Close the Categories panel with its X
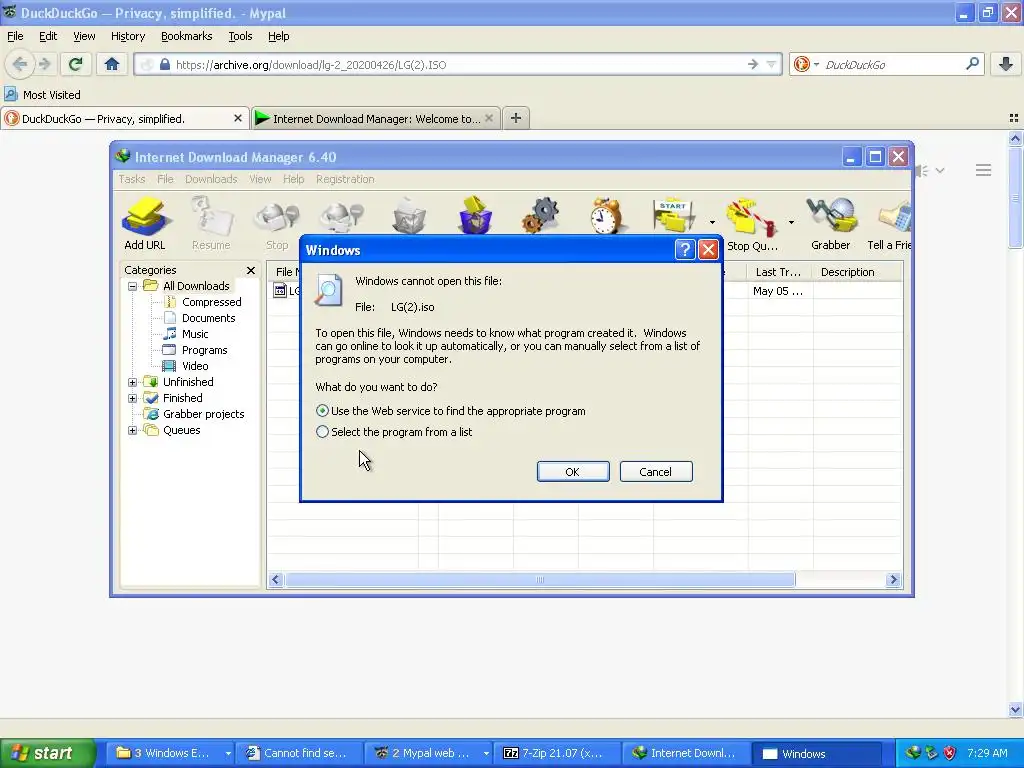Image resolution: width=1024 pixels, height=768 pixels. tap(251, 270)
